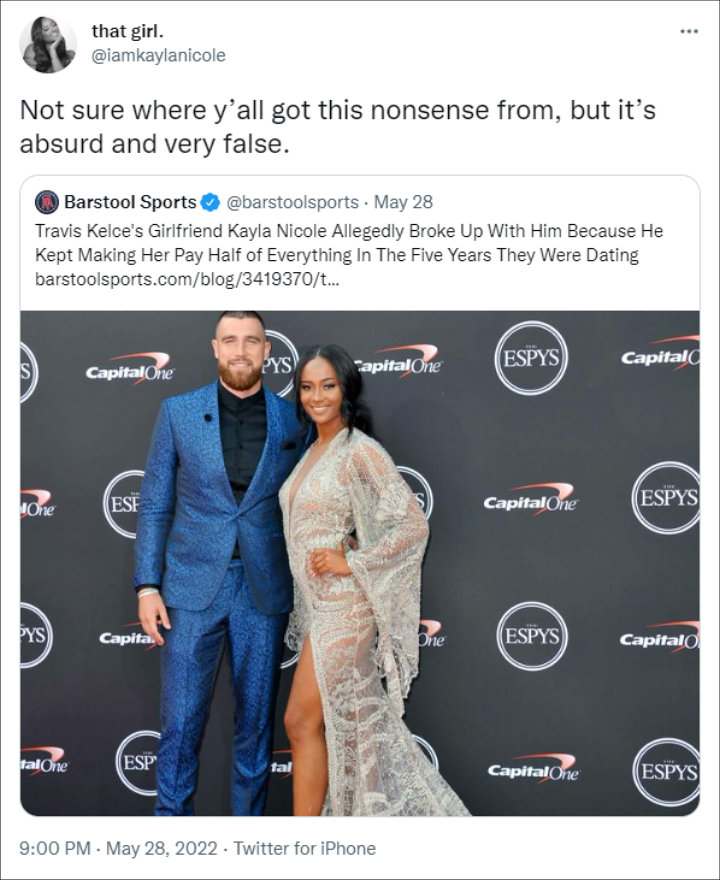
Task: Select the main tweet text
Action: [338, 127]
